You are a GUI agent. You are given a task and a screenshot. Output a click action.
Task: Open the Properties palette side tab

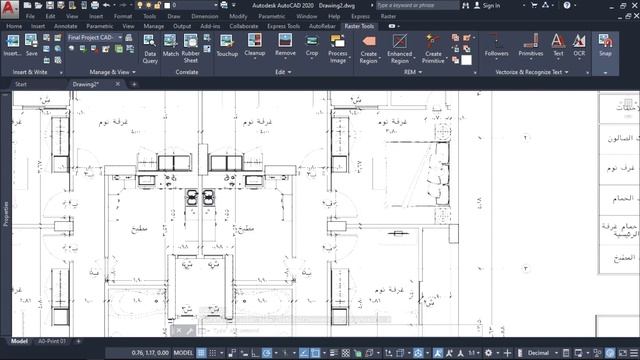(6, 213)
